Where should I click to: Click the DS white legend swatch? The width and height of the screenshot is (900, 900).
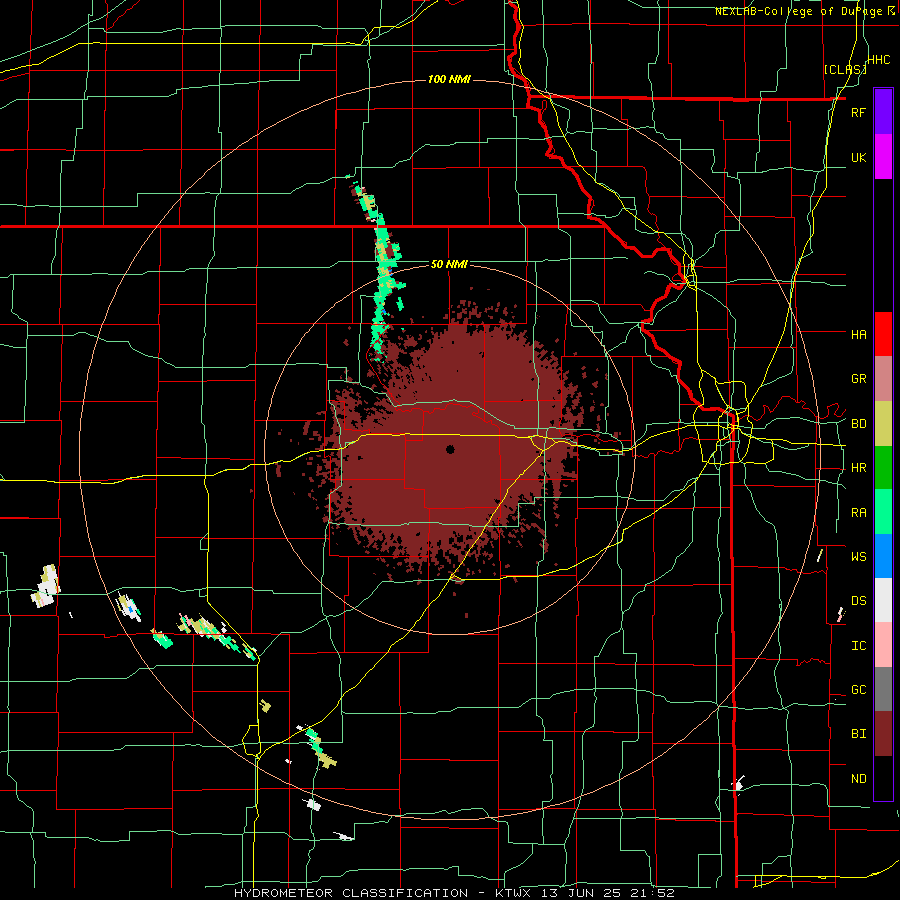click(883, 600)
